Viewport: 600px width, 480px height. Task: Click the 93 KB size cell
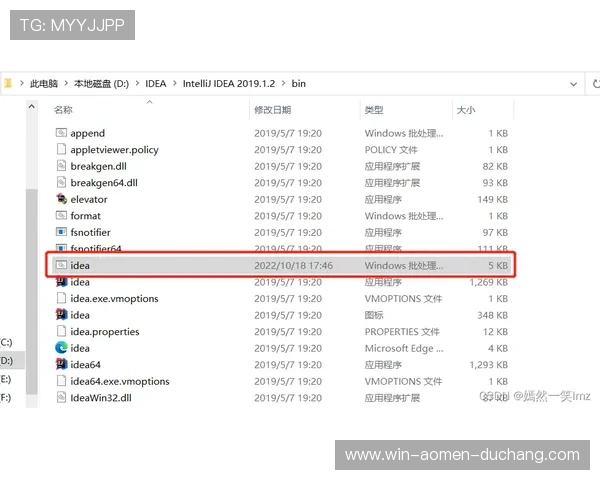(x=495, y=183)
